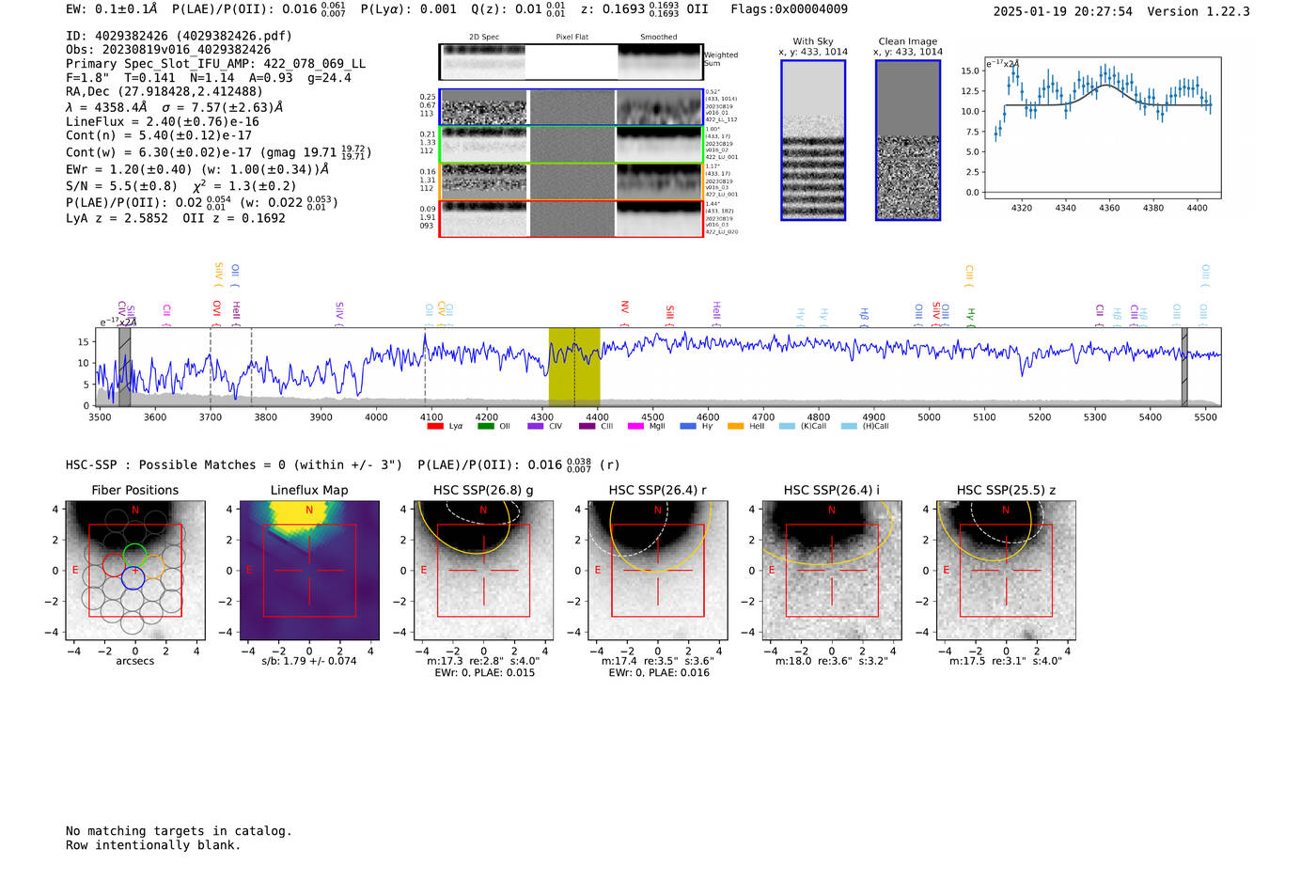The image size is (1316, 896).
Task: Click the 'EWr = 1.20(±0.40)' line
Action: (197, 169)
